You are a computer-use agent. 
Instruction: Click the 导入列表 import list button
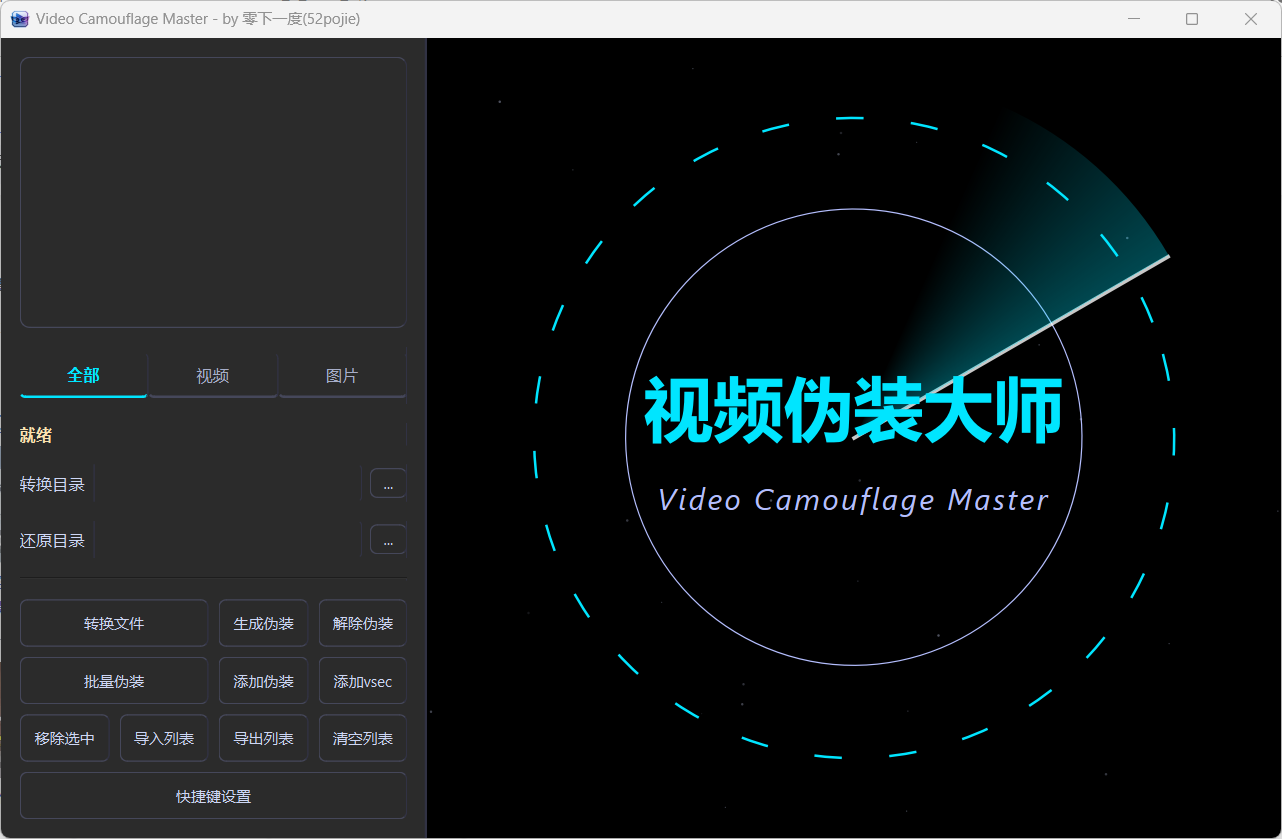pos(163,737)
